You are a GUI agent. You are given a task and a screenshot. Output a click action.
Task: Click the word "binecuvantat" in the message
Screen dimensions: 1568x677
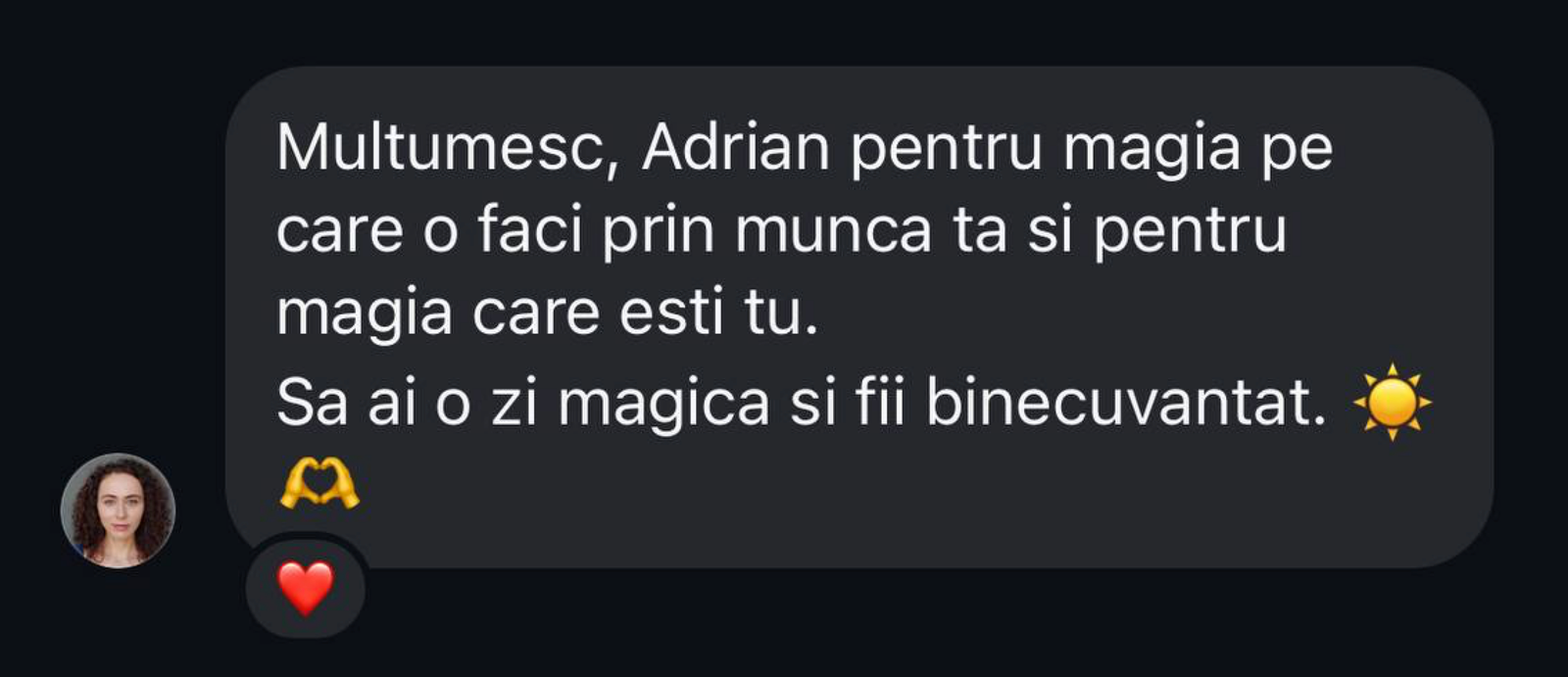click(1125, 402)
